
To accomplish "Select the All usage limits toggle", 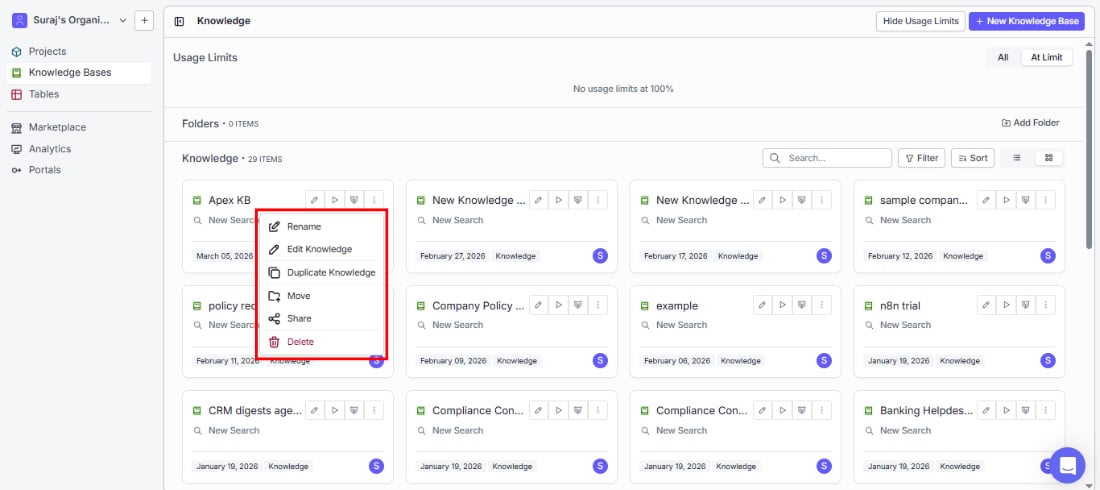I will tap(1003, 58).
